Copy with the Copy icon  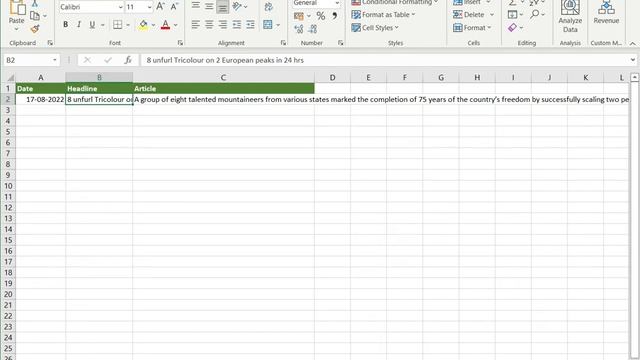[35, 16]
